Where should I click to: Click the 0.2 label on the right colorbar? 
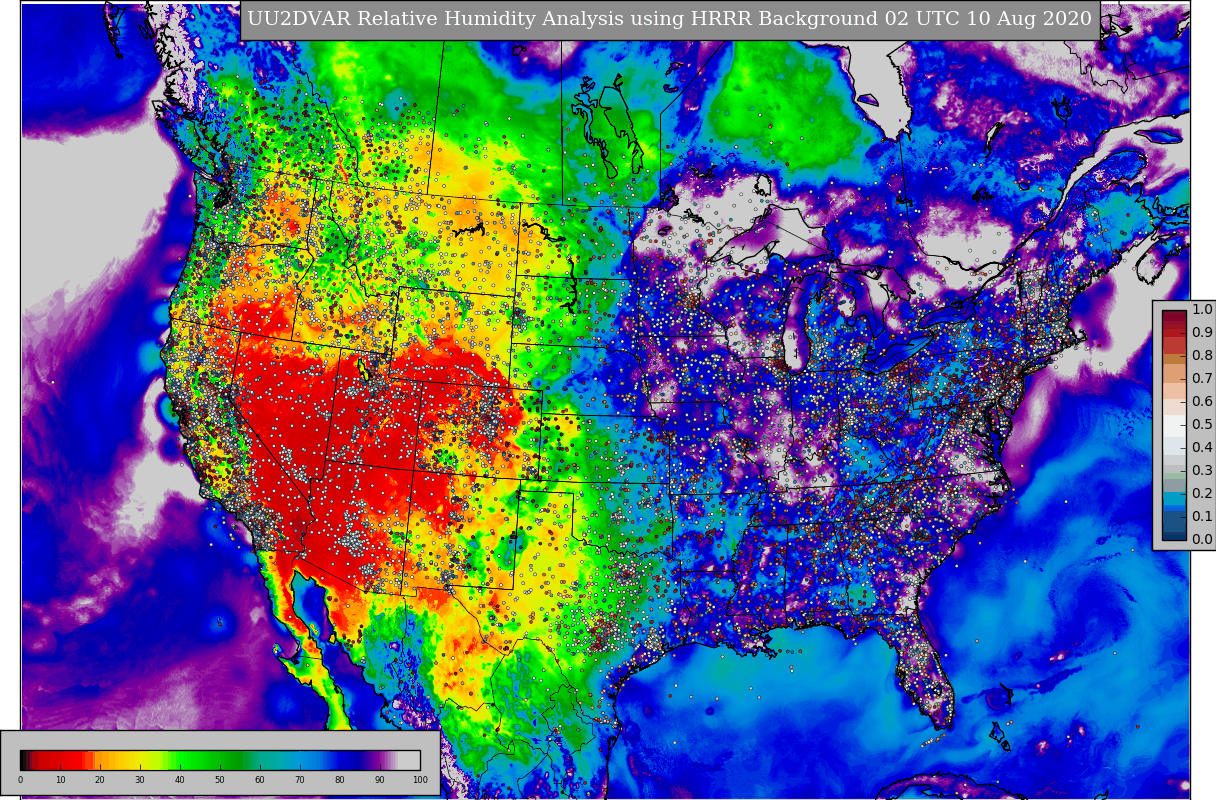pyautogui.click(x=1202, y=494)
